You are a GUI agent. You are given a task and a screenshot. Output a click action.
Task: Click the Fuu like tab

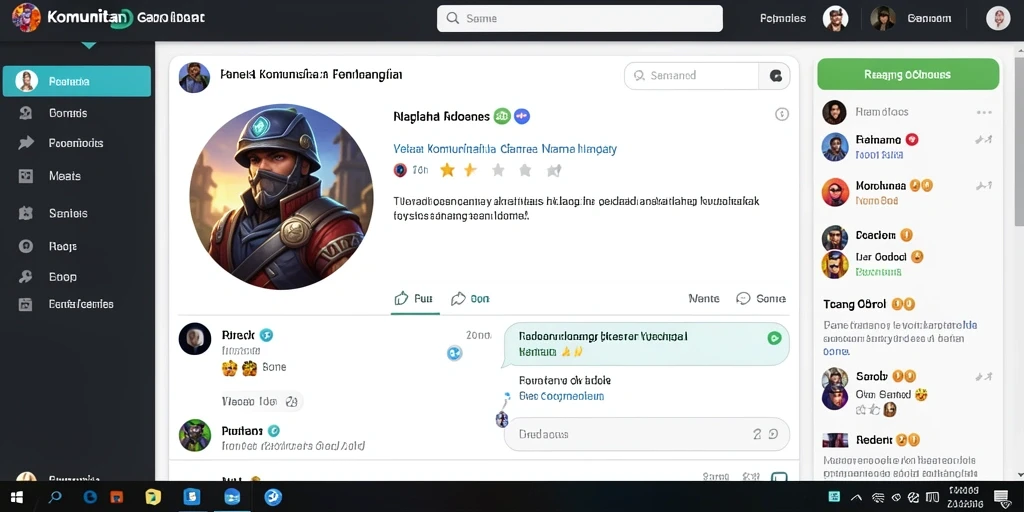[x=414, y=298]
